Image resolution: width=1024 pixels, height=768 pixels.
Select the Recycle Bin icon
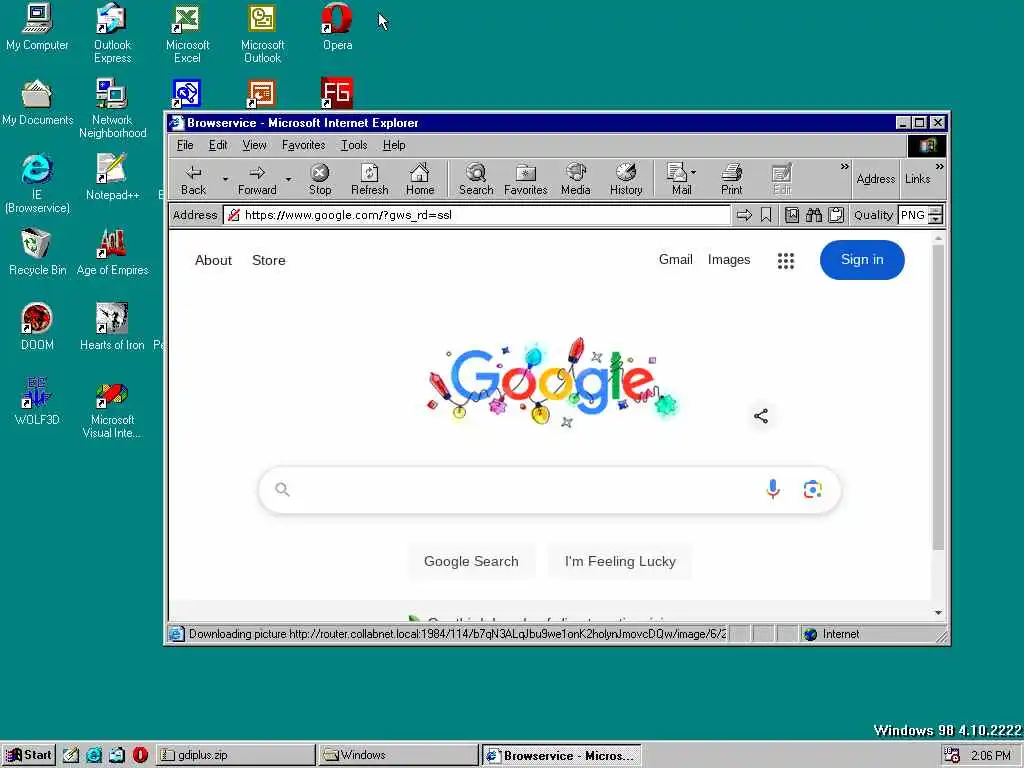[x=37, y=252]
